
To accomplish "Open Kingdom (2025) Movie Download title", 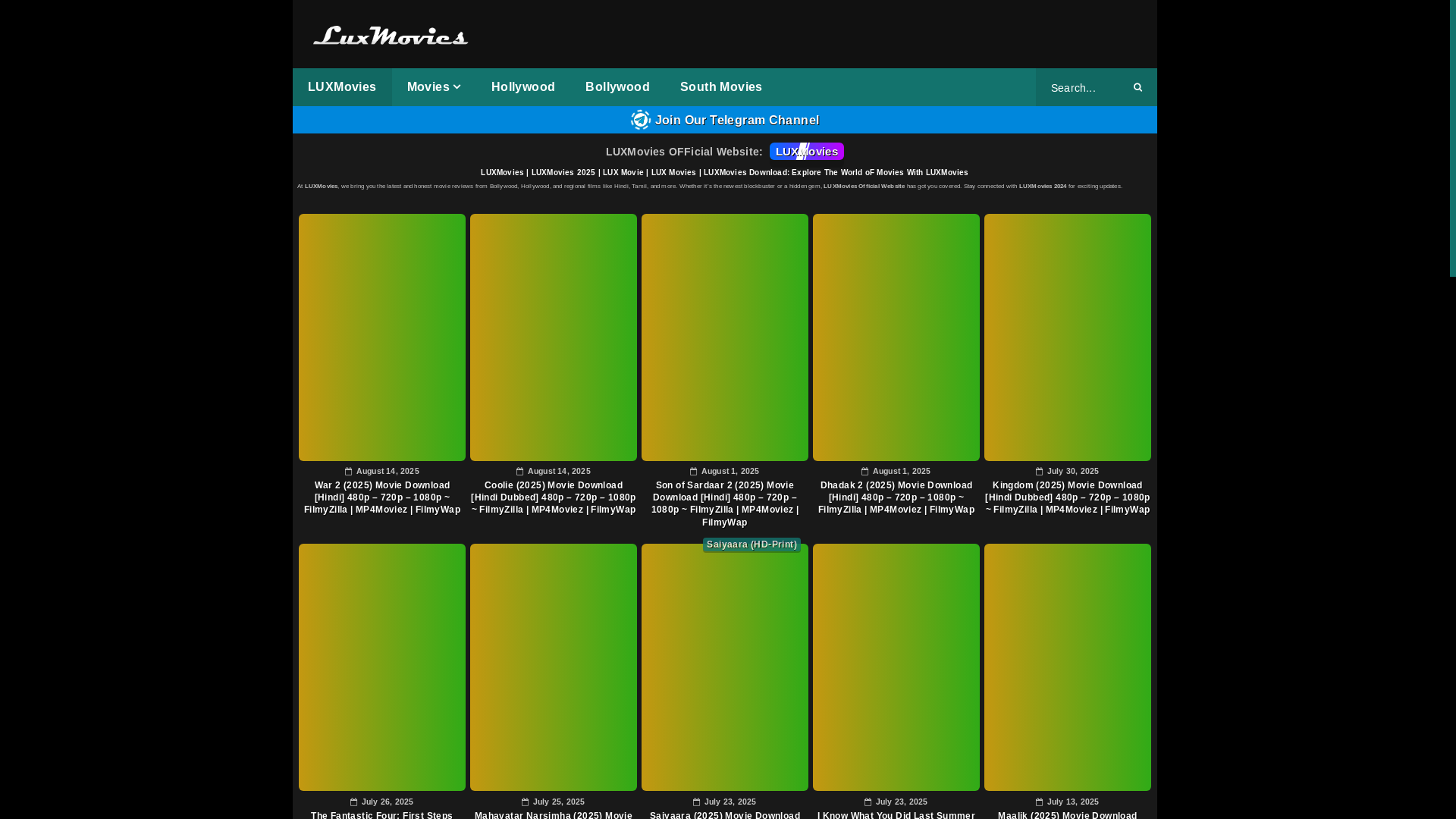I will tap(1068, 497).
